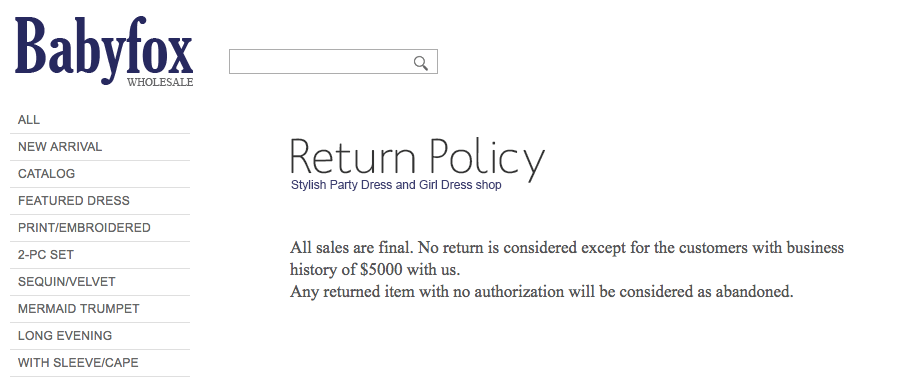924x377 pixels.
Task: Click the 'All sales are final' paragraph
Action: [x=567, y=259]
